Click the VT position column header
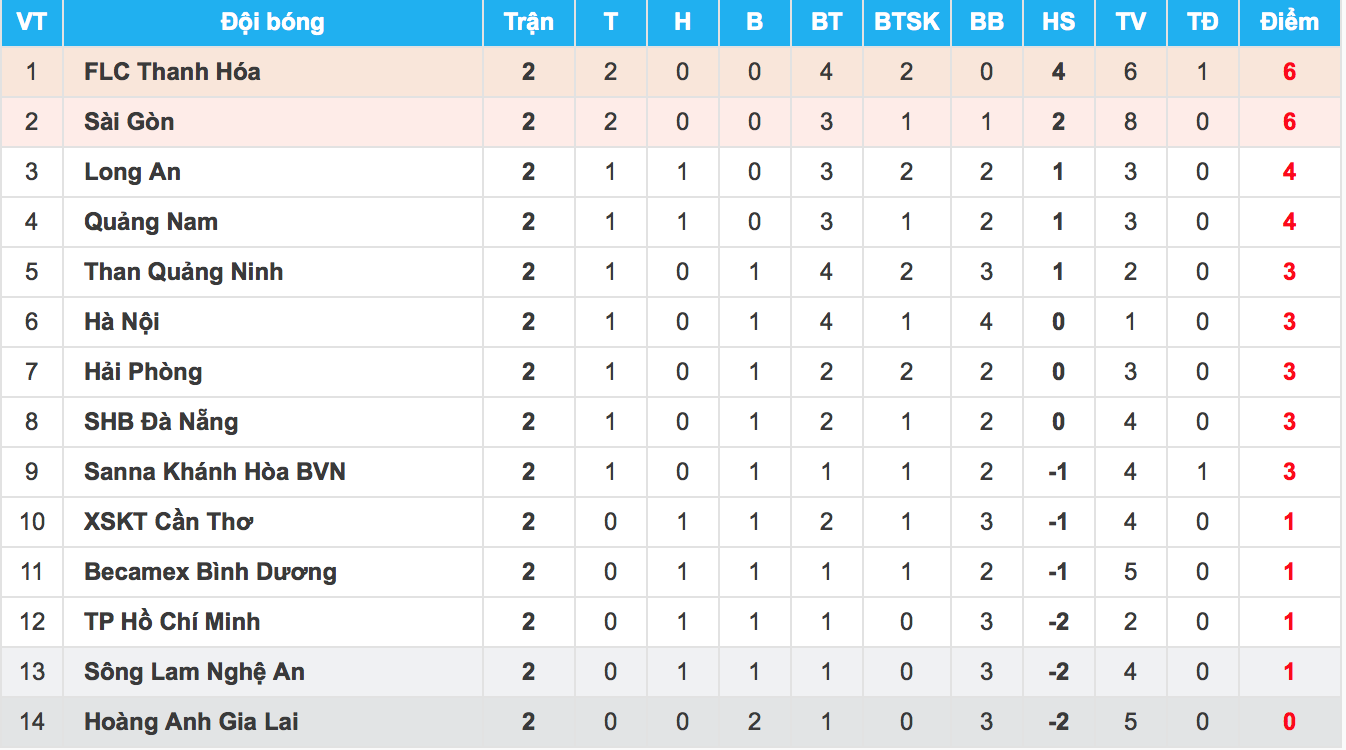 pos(31,22)
